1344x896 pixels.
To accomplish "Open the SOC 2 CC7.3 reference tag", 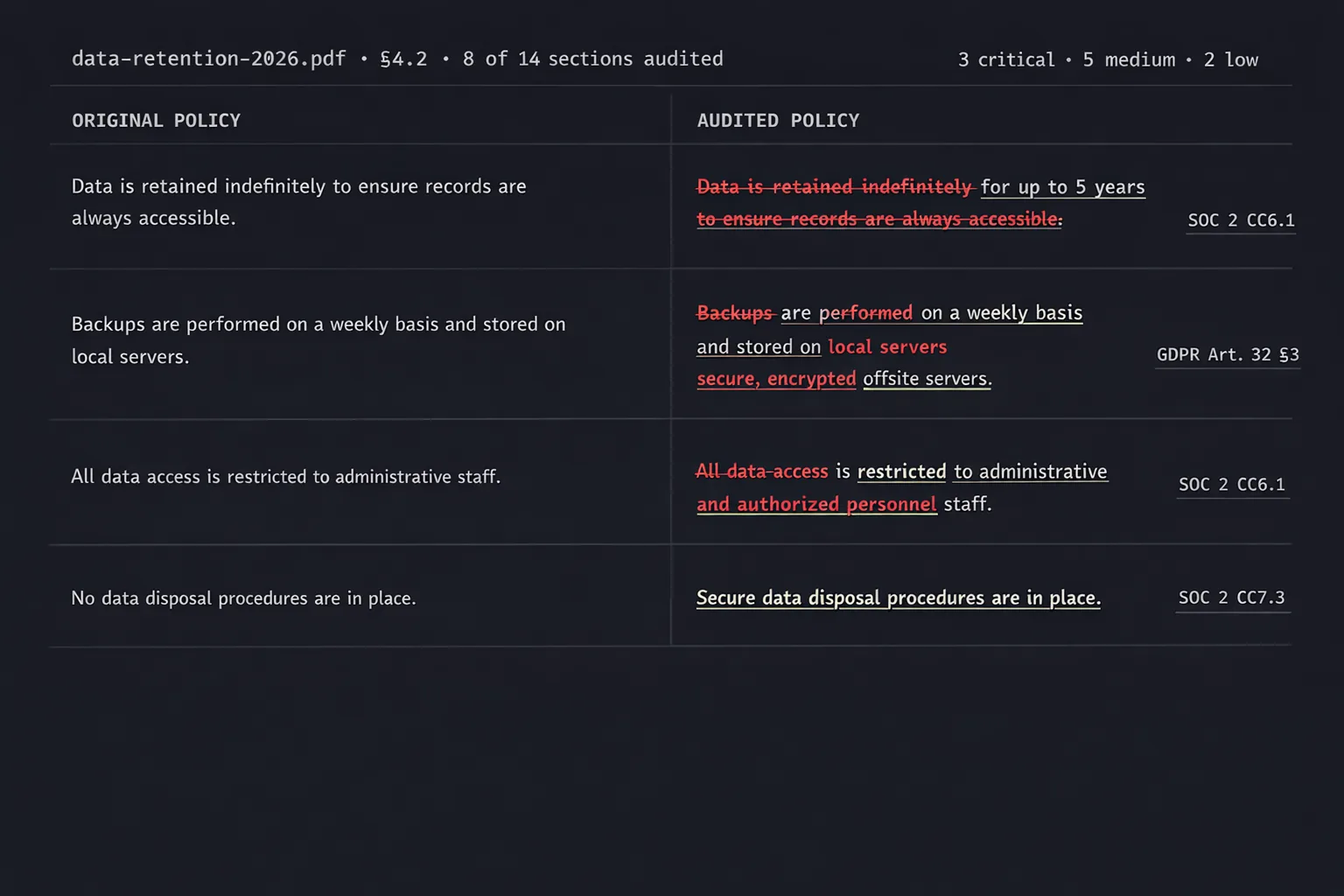I will (1232, 598).
